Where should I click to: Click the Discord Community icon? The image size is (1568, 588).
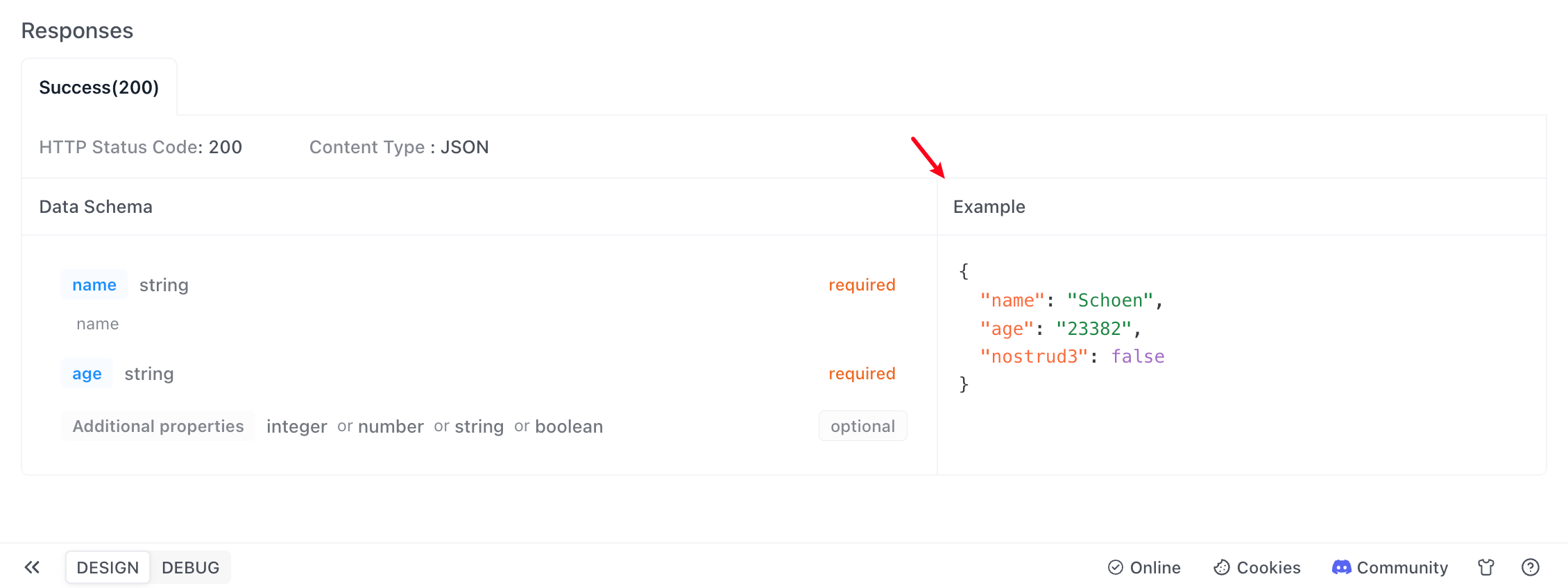(x=1341, y=567)
